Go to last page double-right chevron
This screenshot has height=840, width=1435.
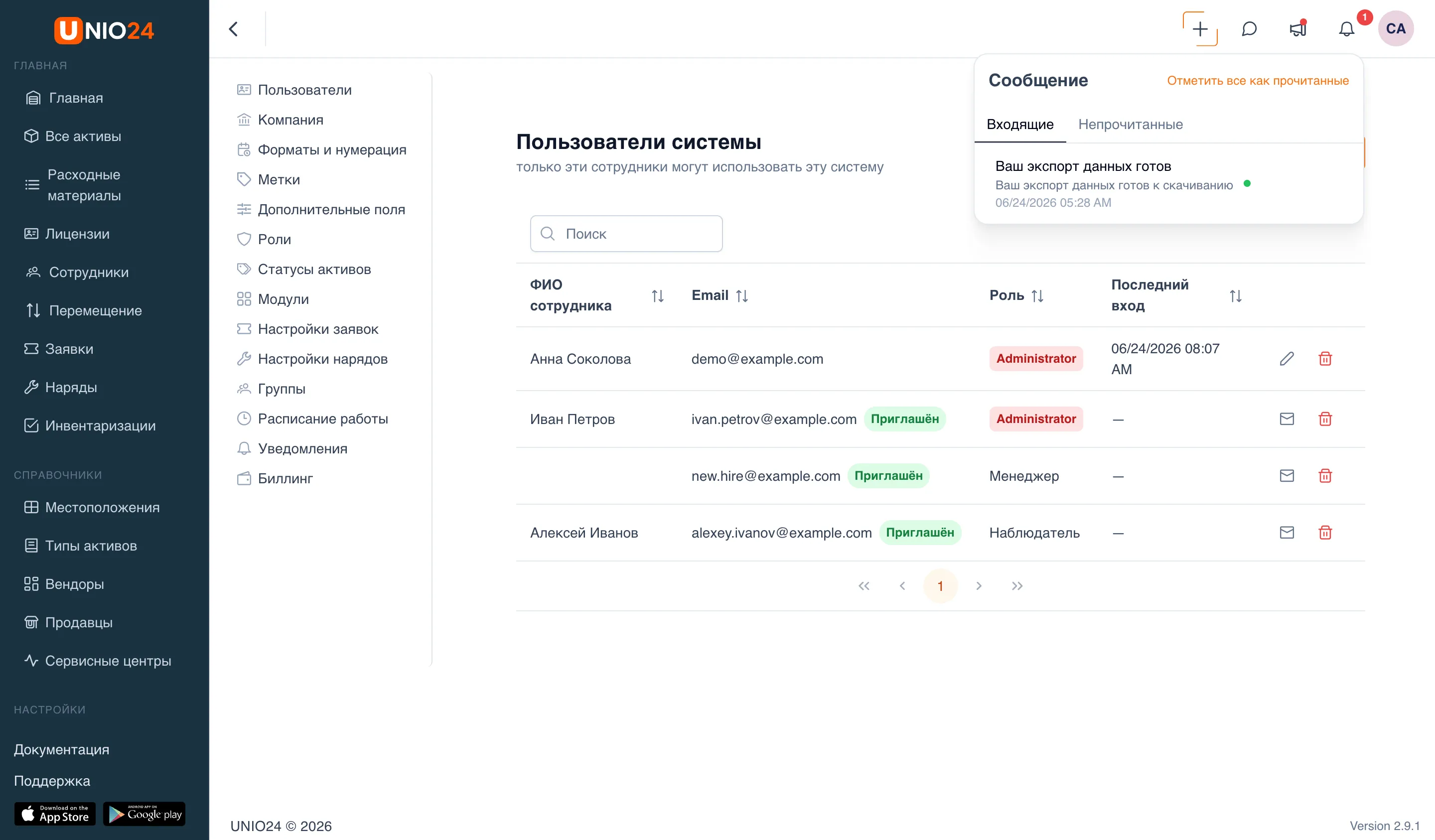click(1017, 586)
